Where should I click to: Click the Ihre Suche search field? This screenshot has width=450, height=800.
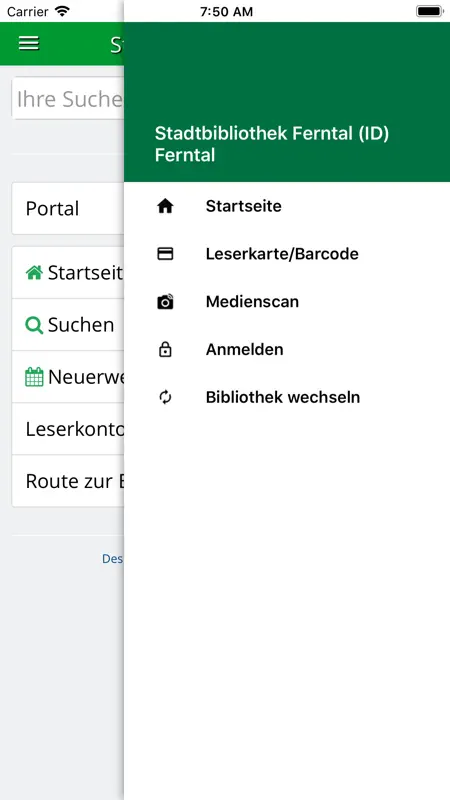pos(68,98)
